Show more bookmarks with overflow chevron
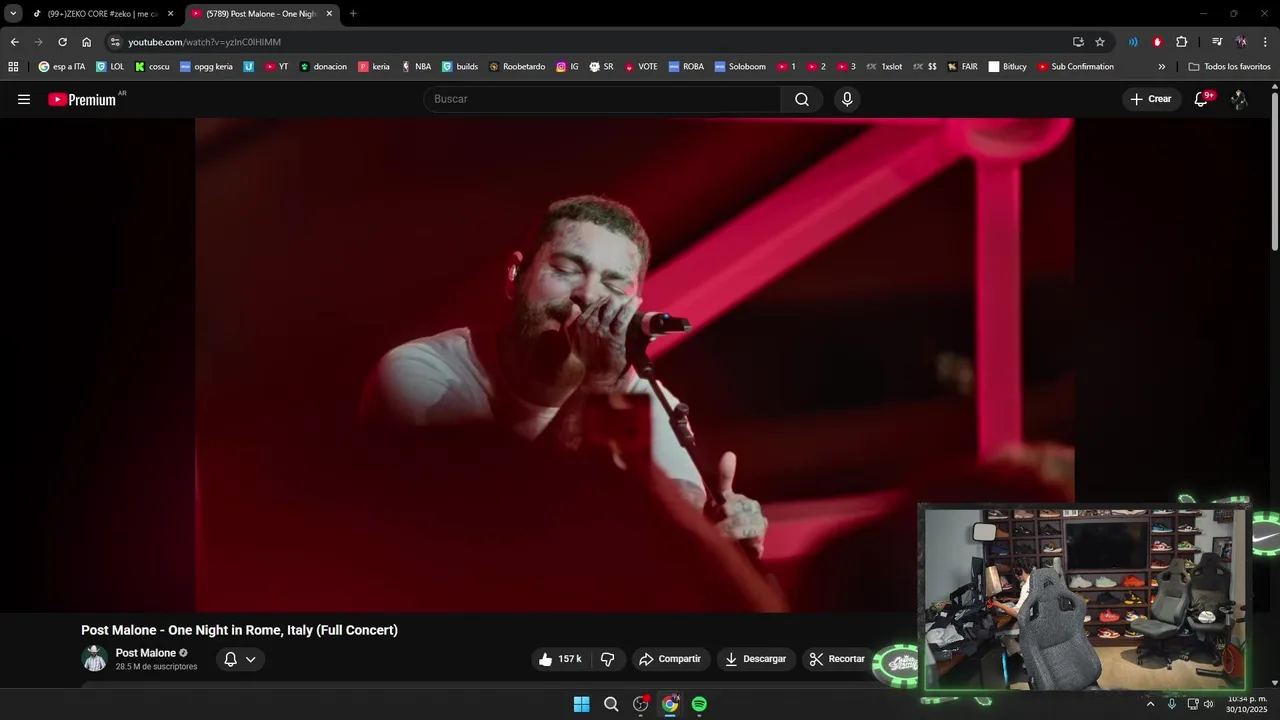1280x720 pixels. pyautogui.click(x=1162, y=67)
